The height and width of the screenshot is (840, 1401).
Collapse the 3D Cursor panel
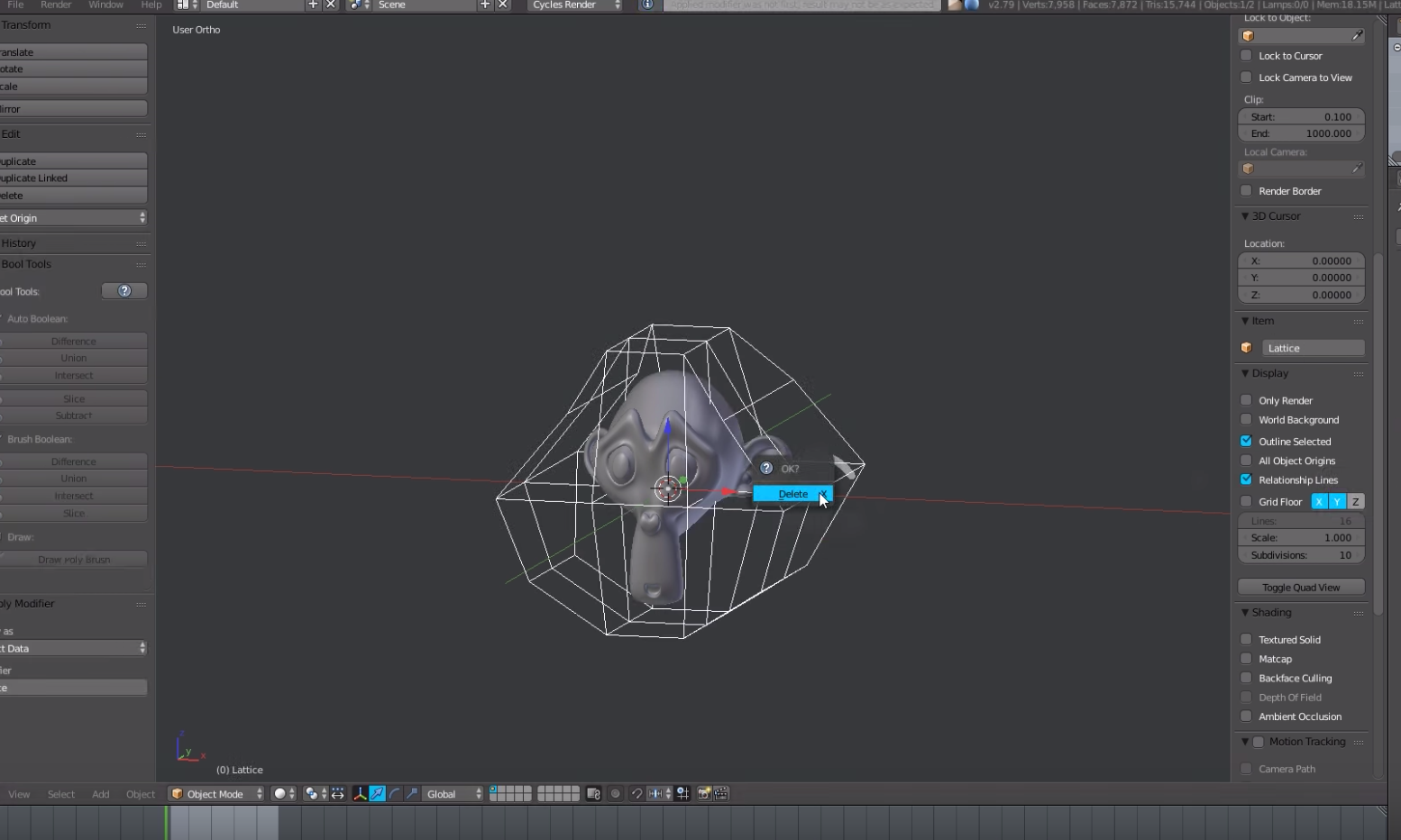point(1245,216)
